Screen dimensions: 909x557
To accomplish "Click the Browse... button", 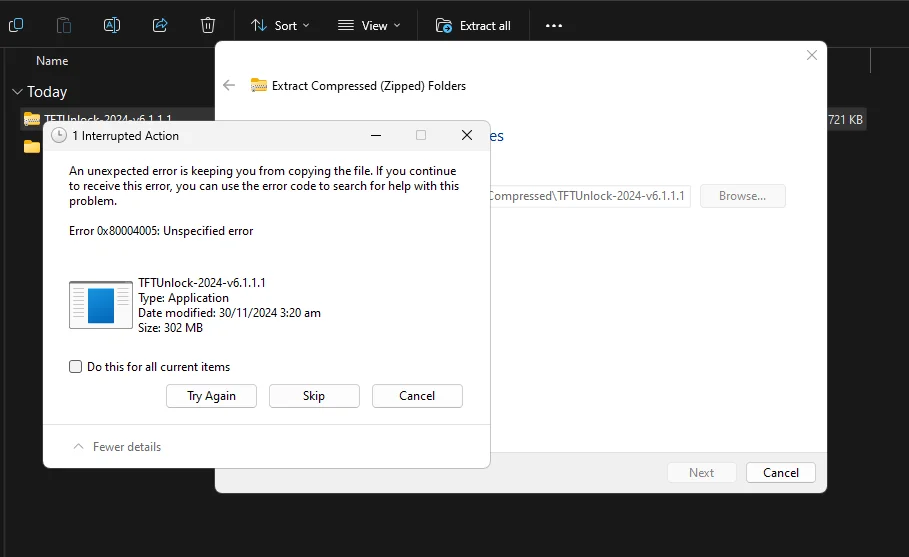I will [x=743, y=196].
